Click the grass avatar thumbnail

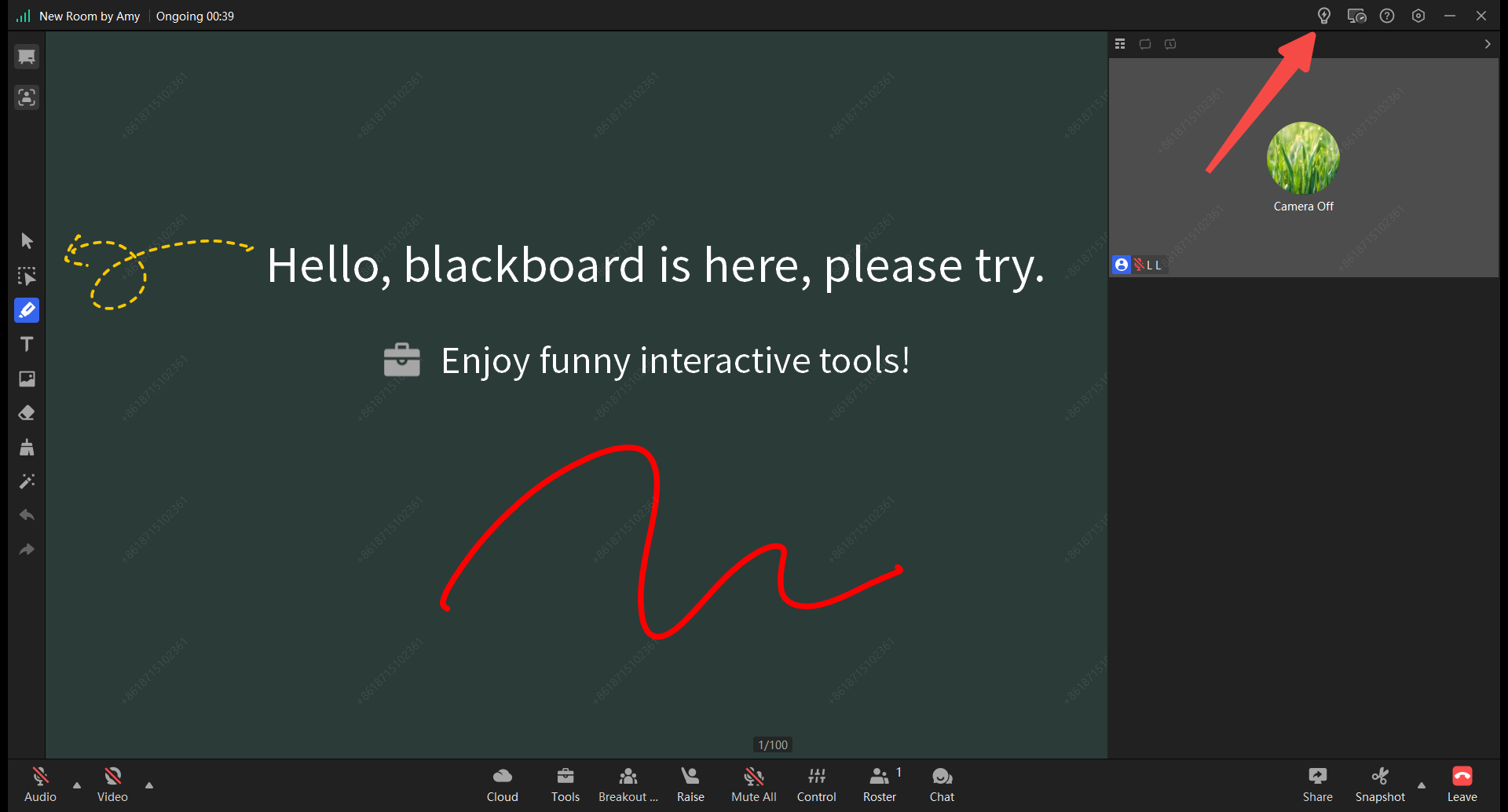tap(1303, 158)
